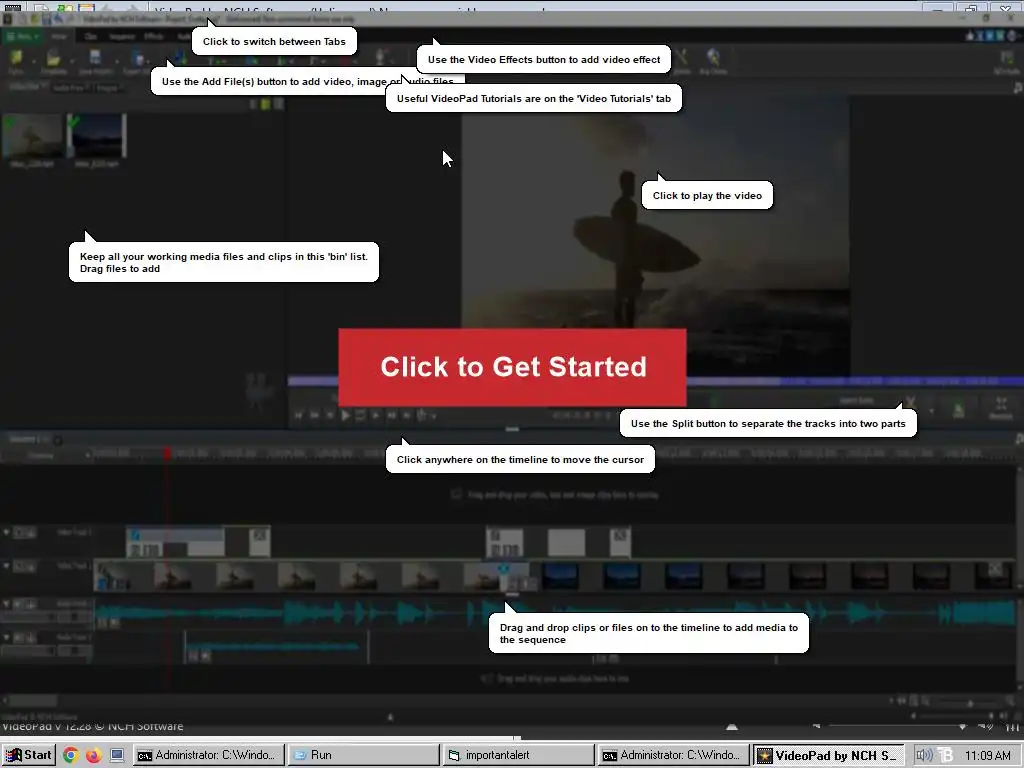Collapse the bottom audio track triangle
Screen dimensions: 1024x768
click(7, 637)
